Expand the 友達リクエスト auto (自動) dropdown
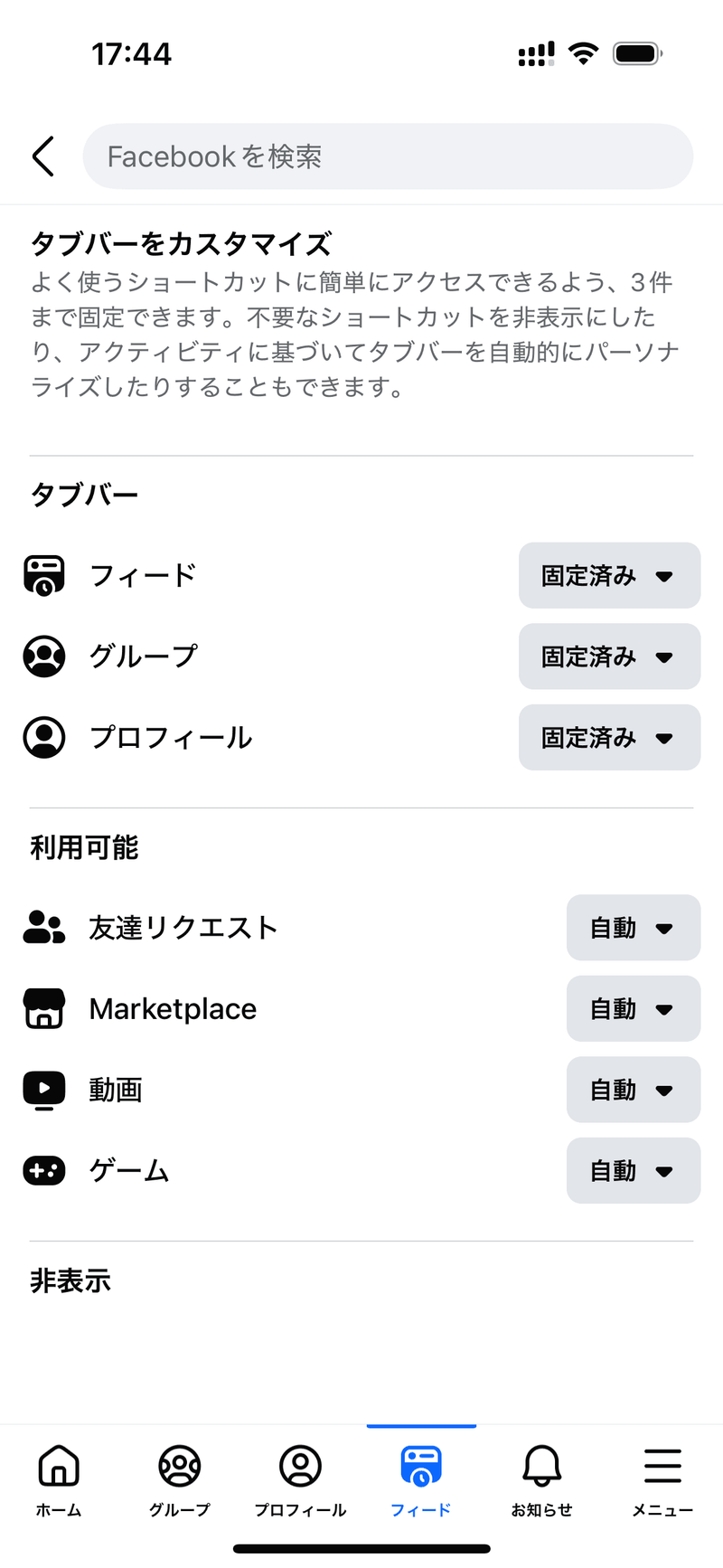723x1568 pixels. click(x=633, y=928)
